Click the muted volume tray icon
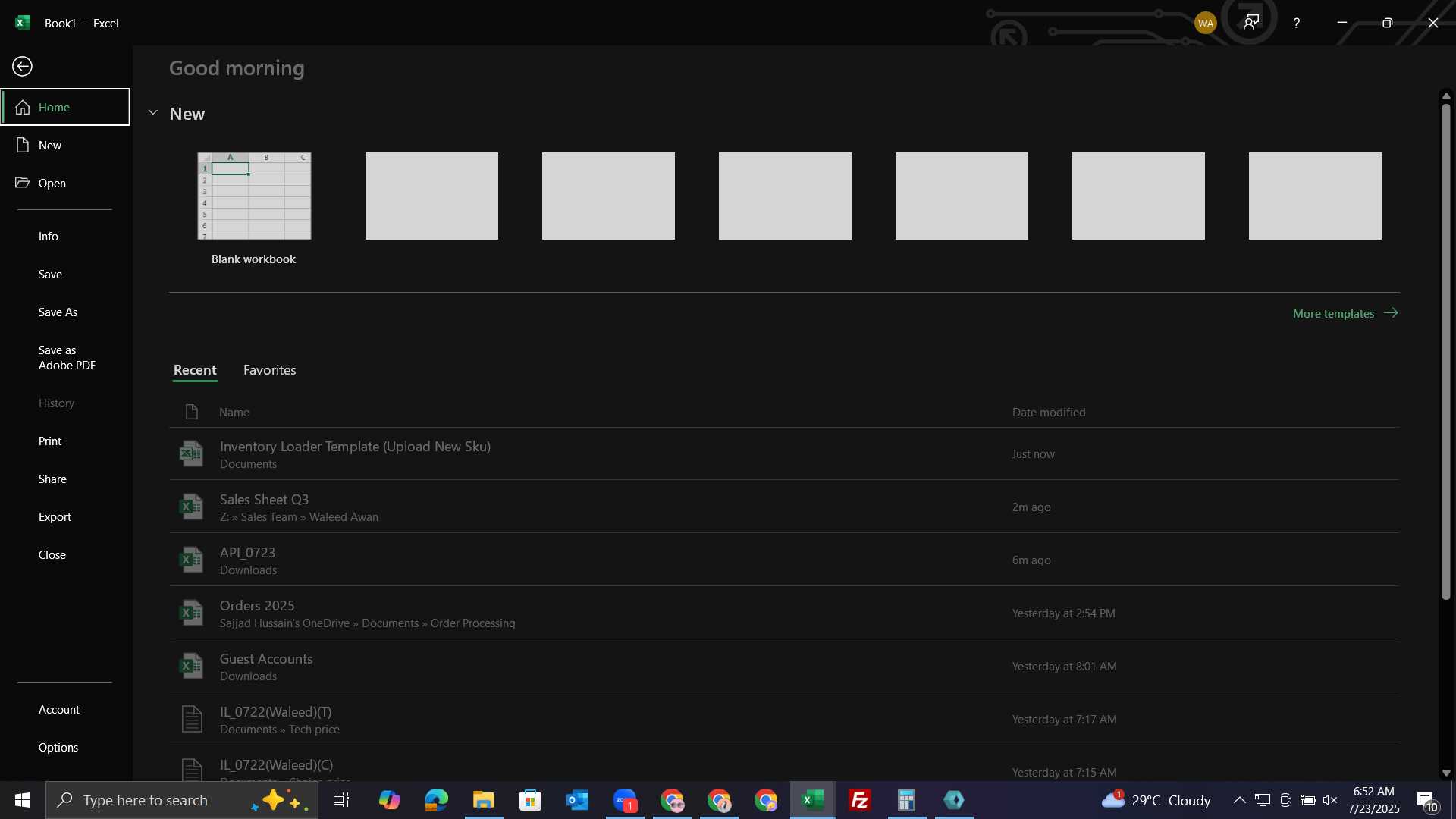 click(x=1330, y=800)
